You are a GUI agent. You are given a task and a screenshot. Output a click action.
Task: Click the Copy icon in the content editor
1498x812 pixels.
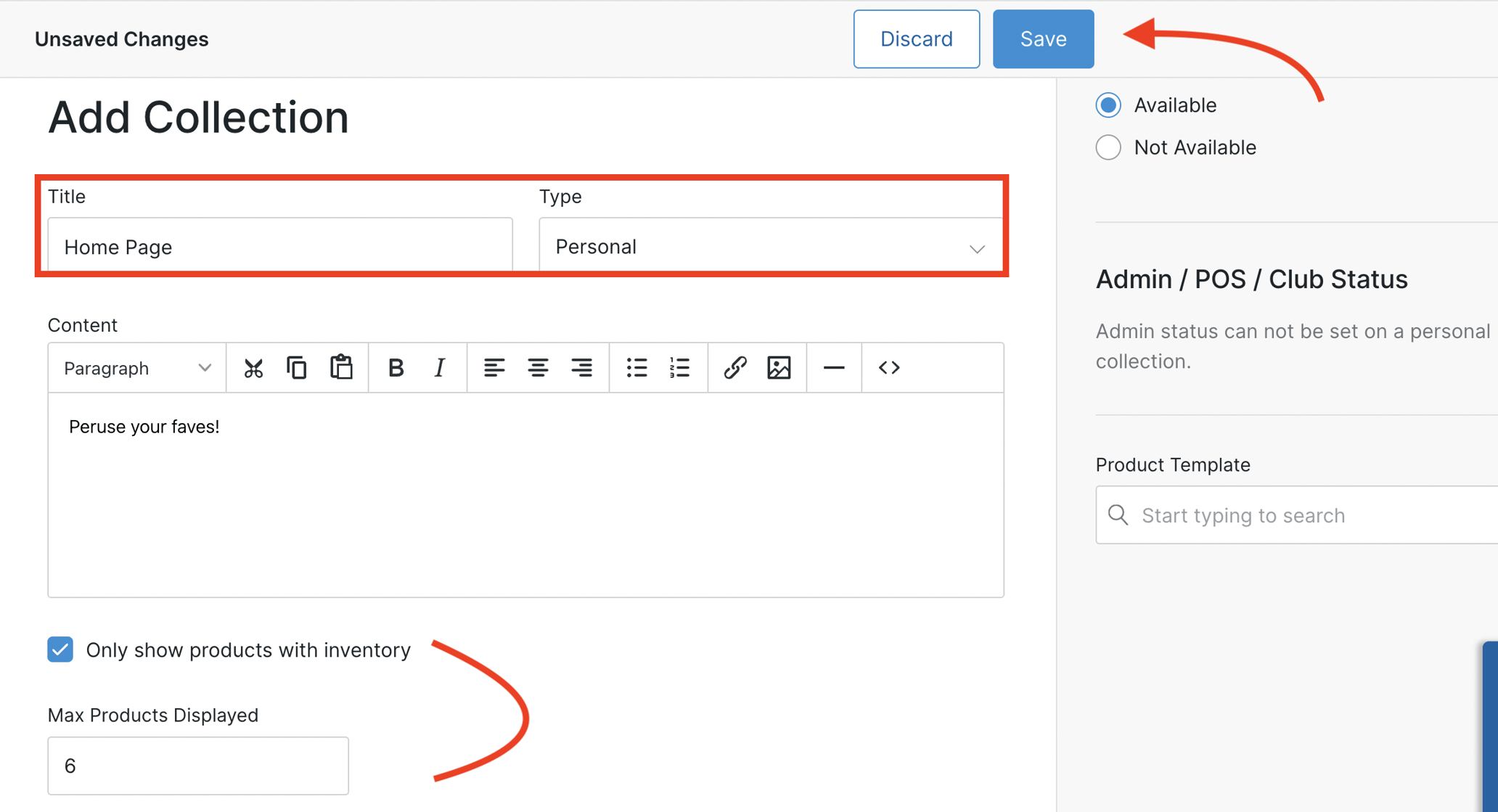297,368
